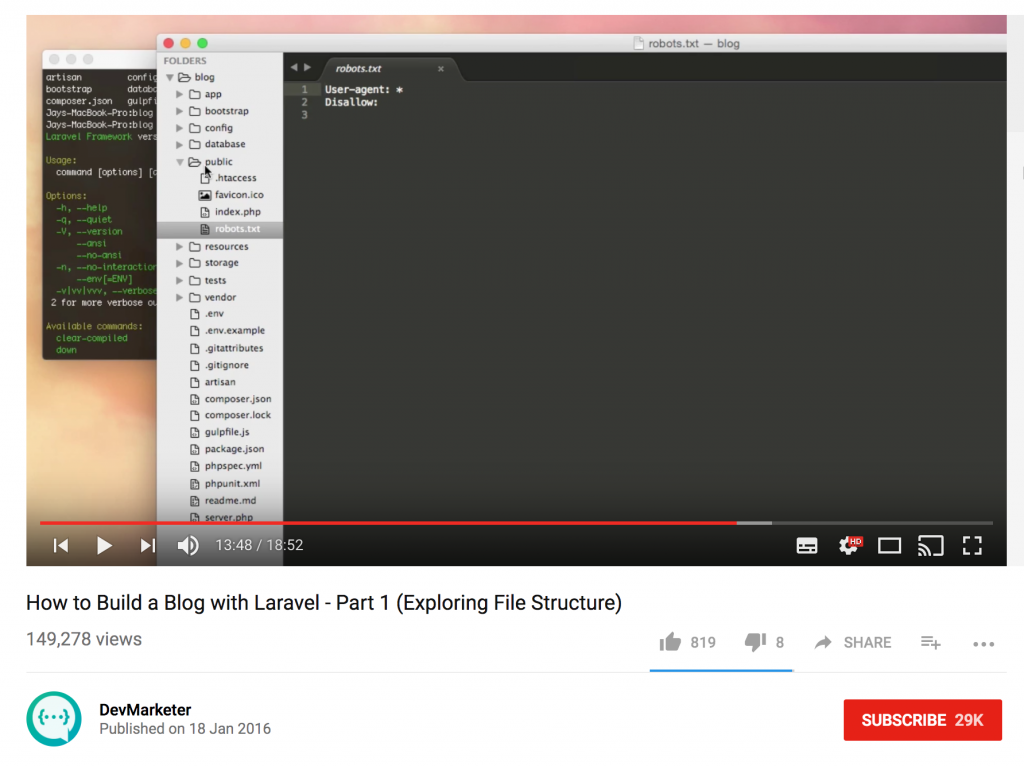The width and height of the screenshot is (1024, 766).
Task: Enable closed captions
Action: 807,545
